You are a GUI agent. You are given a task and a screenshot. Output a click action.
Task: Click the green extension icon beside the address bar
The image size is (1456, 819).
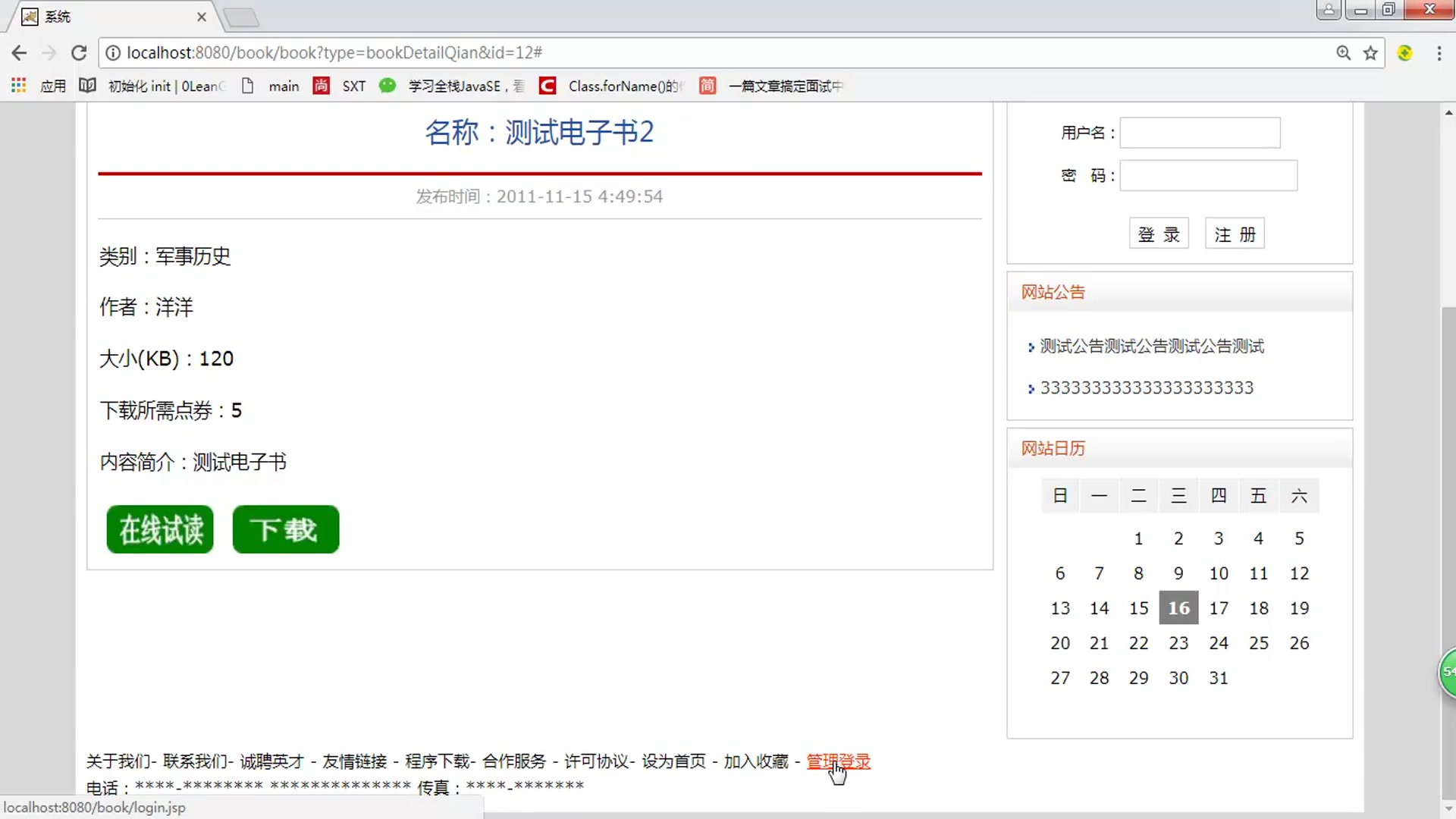point(1405,52)
